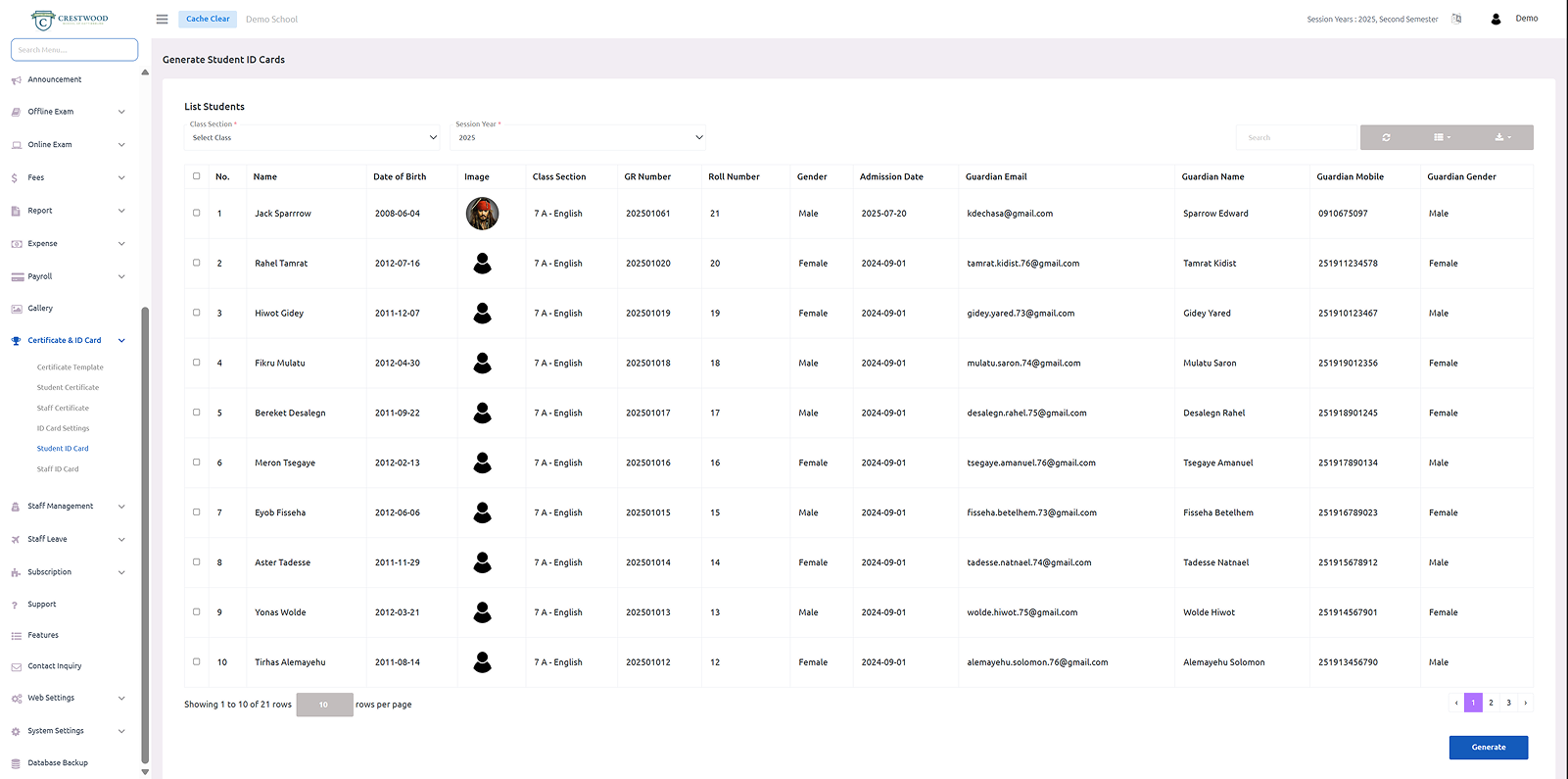Click in the table Search field
1568x779 pixels.
click(x=1296, y=137)
